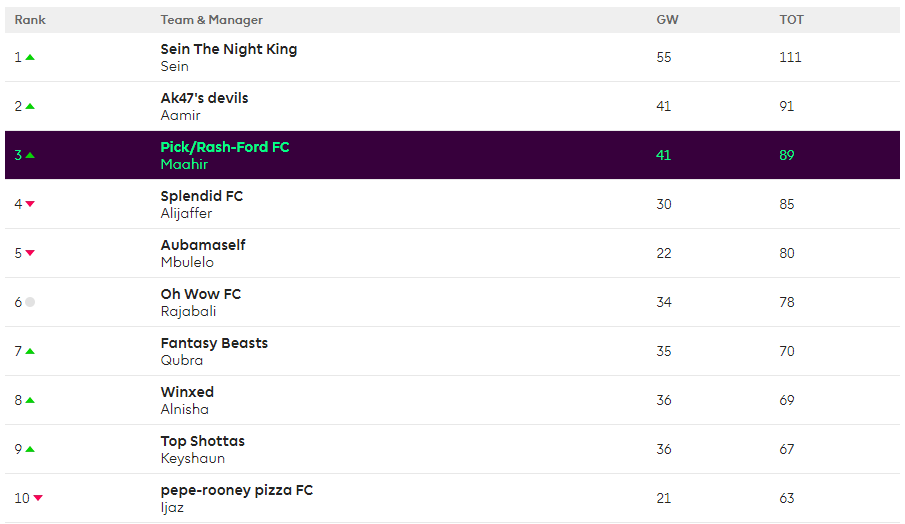Select highlighted Pick/Rash-Ford FC team
Viewport: 905px width, 524px height.
[x=224, y=147]
